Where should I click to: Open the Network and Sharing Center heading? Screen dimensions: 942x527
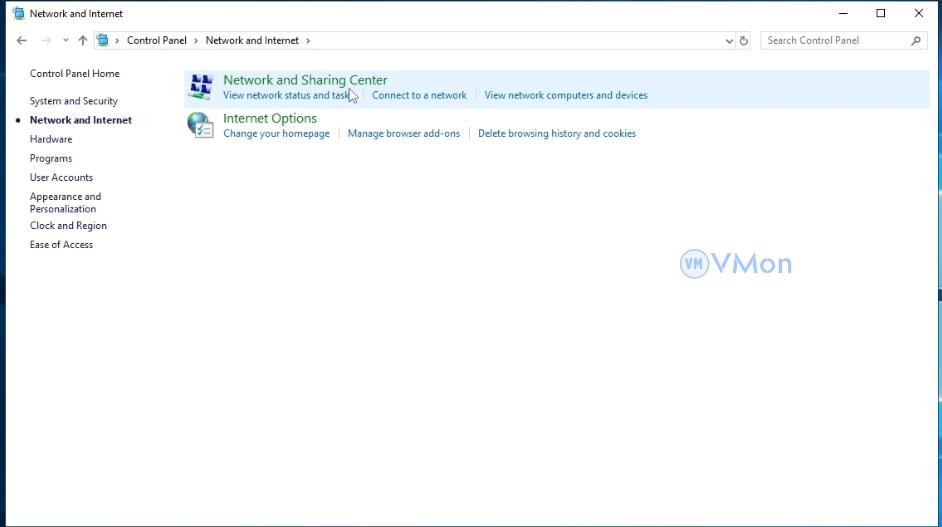pyautogui.click(x=305, y=80)
